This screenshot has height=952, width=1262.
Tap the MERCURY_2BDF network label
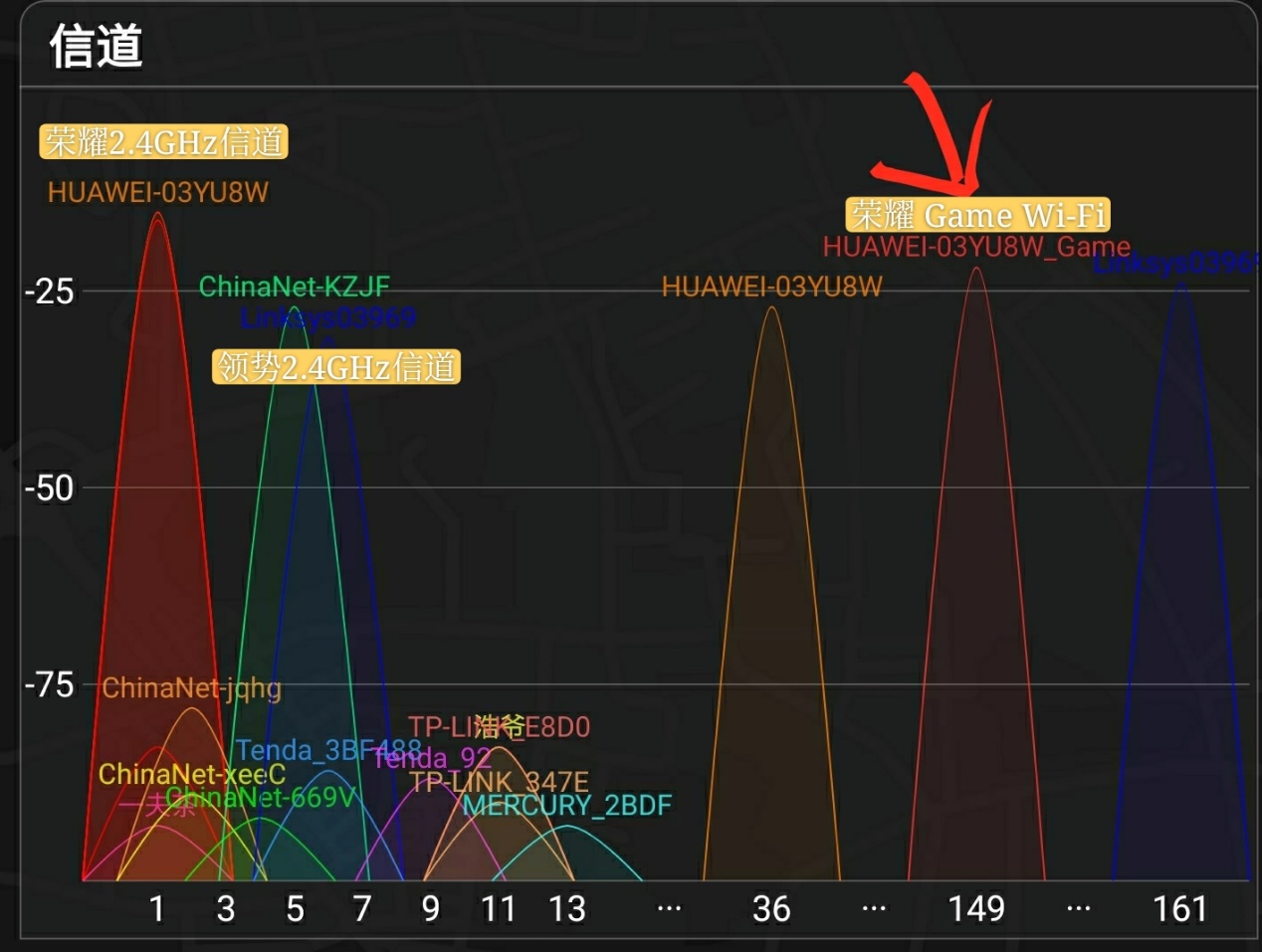point(567,805)
